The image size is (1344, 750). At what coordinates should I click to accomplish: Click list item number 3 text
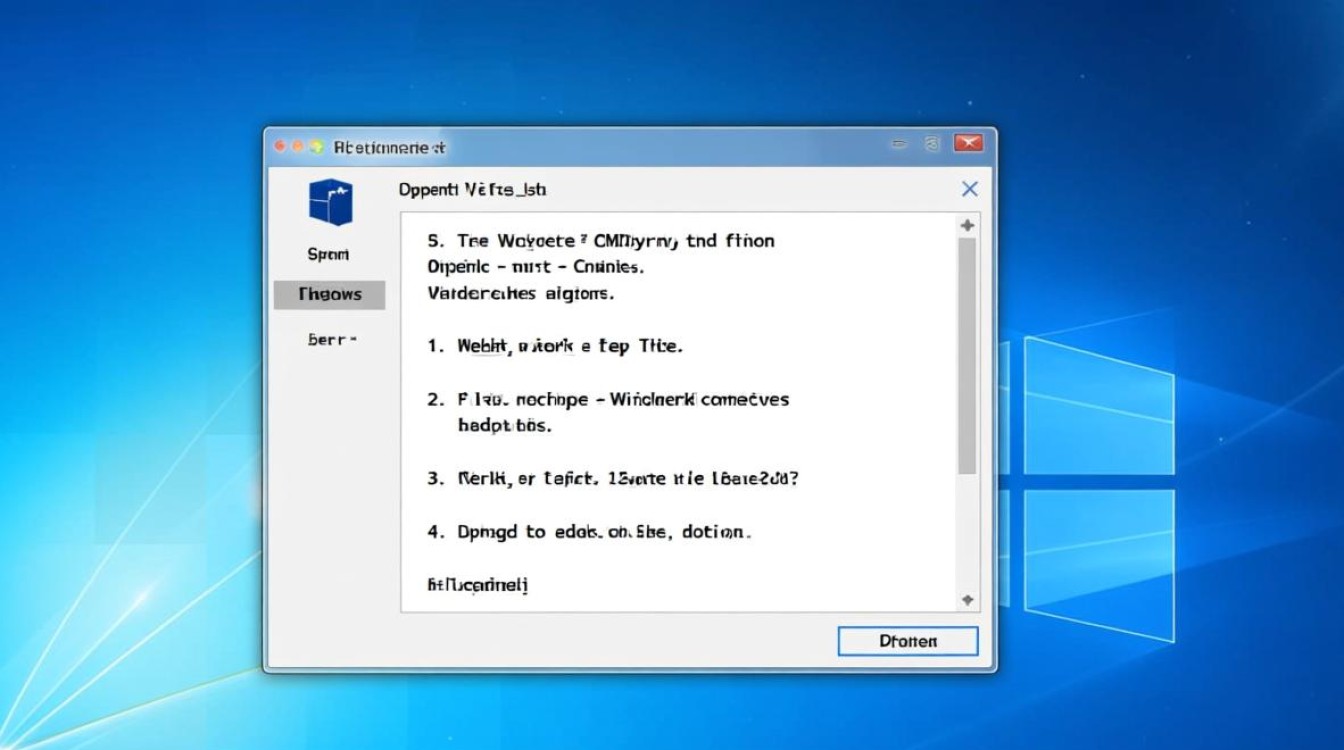point(627,478)
